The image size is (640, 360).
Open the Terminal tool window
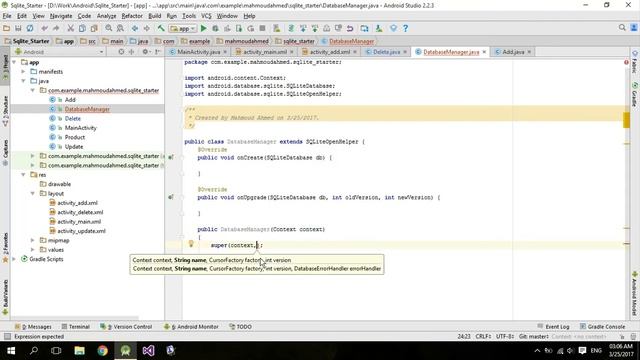(76, 327)
